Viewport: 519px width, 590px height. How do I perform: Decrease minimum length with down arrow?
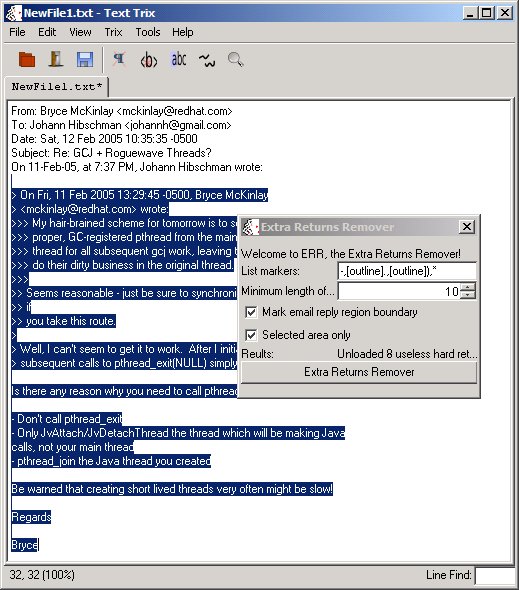click(468, 295)
